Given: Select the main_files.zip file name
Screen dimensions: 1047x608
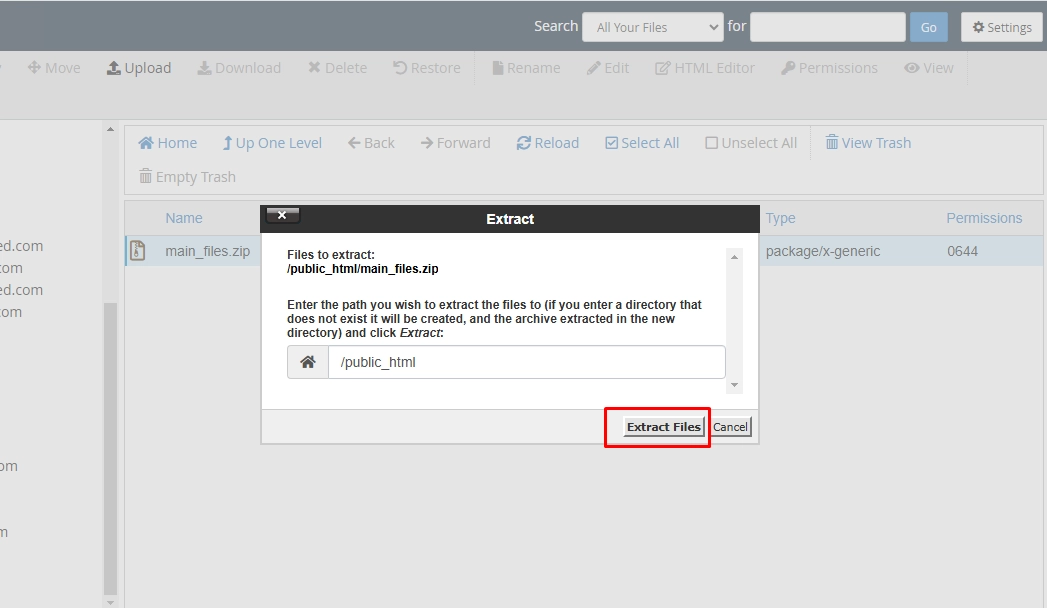Looking at the screenshot, I should [x=208, y=251].
